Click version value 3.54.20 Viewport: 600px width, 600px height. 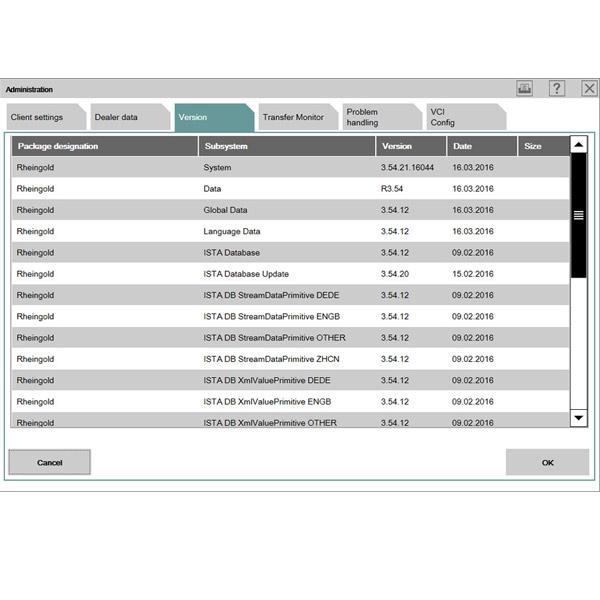pos(395,274)
